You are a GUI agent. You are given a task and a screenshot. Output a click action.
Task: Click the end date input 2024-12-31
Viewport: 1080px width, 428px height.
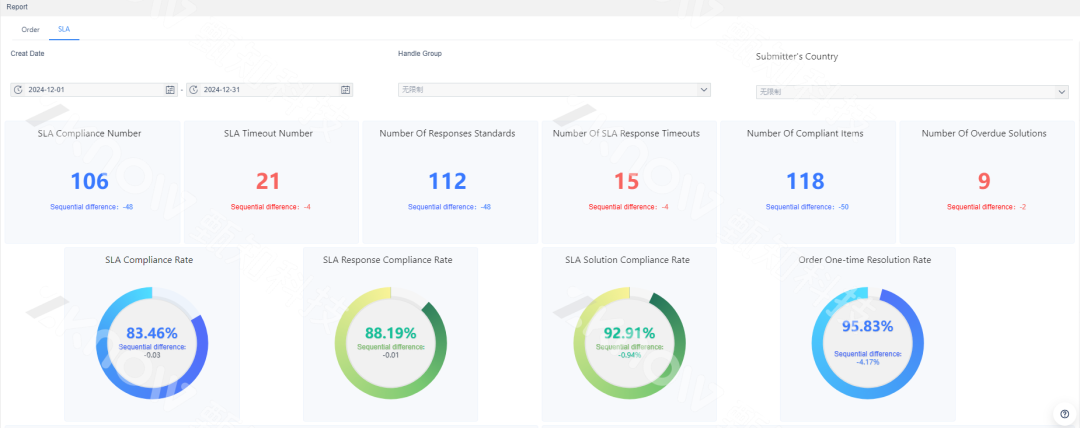click(265, 90)
